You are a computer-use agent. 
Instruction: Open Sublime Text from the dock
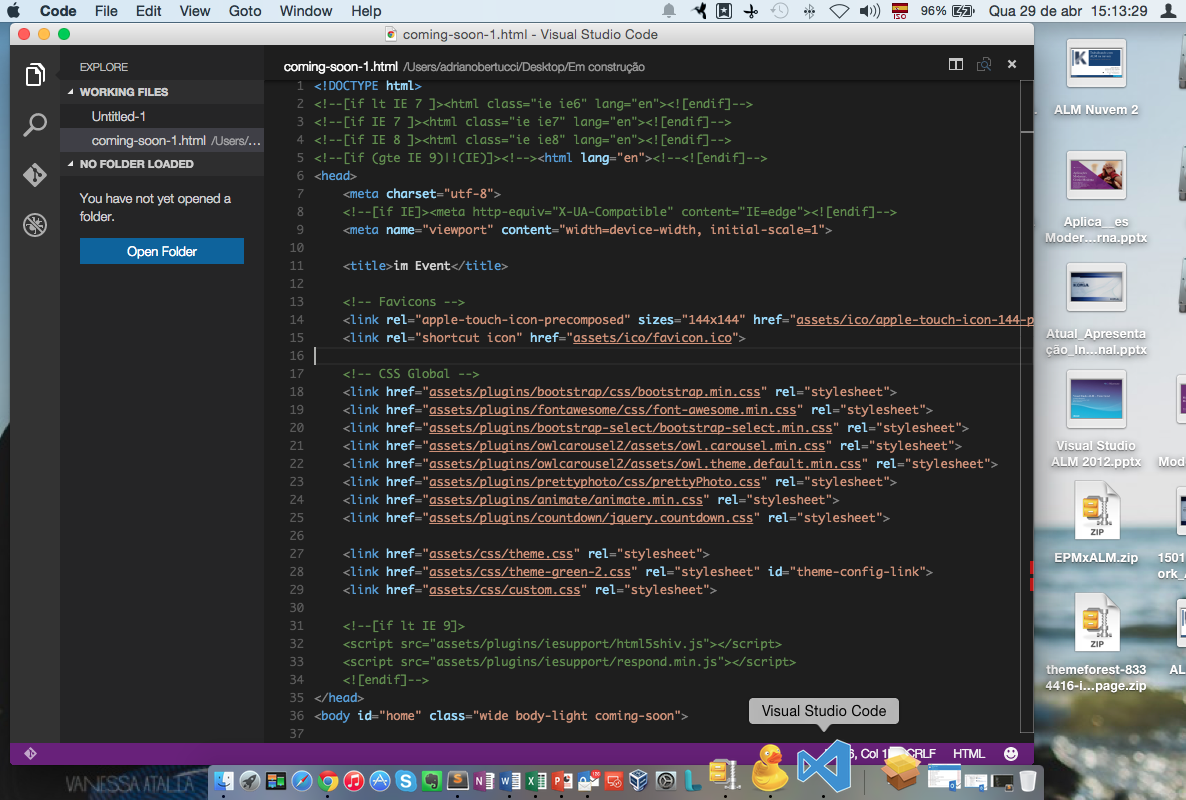point(458,781)
